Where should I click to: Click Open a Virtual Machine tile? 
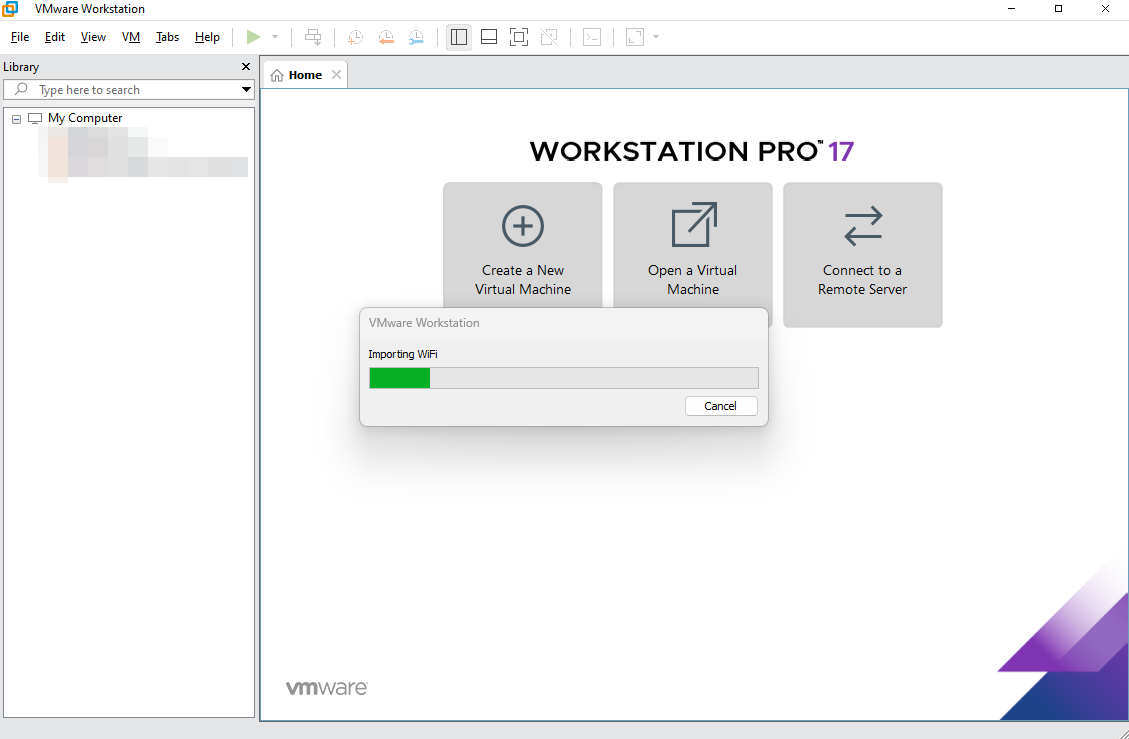coord(693,255)
